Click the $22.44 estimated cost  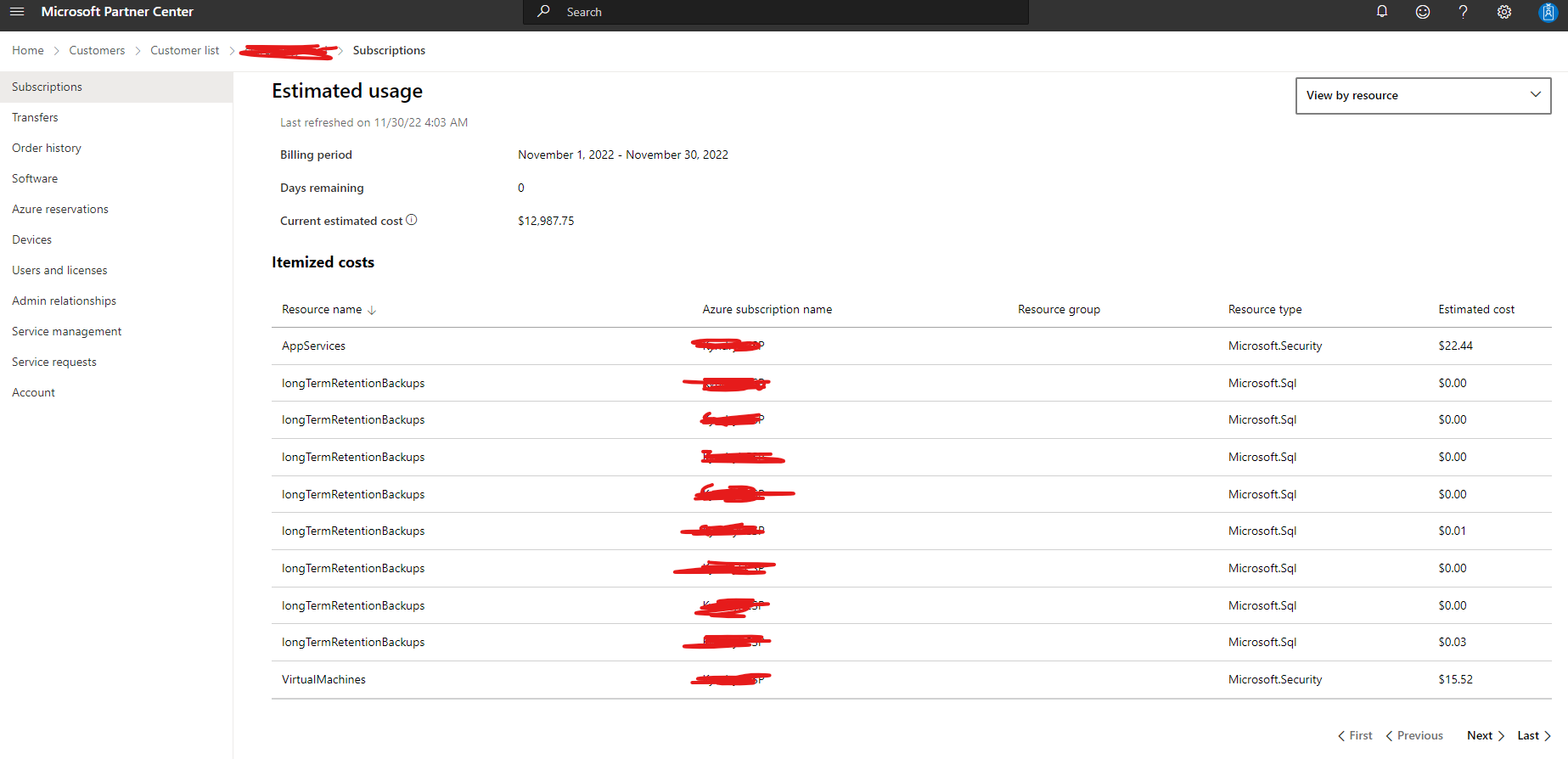(x=1455, y=346)
